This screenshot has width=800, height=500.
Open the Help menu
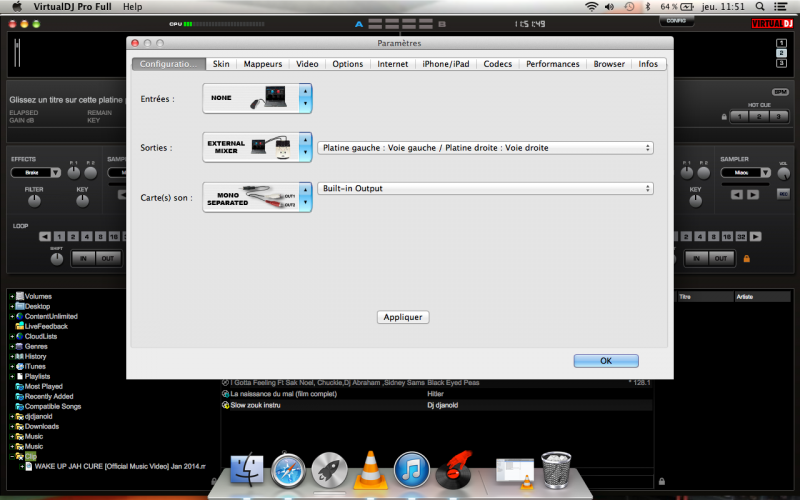[x=132, y=6]
